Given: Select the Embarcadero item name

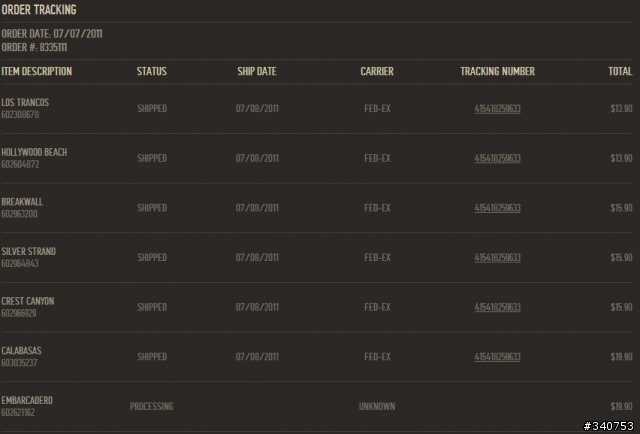Looking at the screenshot, I should [x=27, y=401].
